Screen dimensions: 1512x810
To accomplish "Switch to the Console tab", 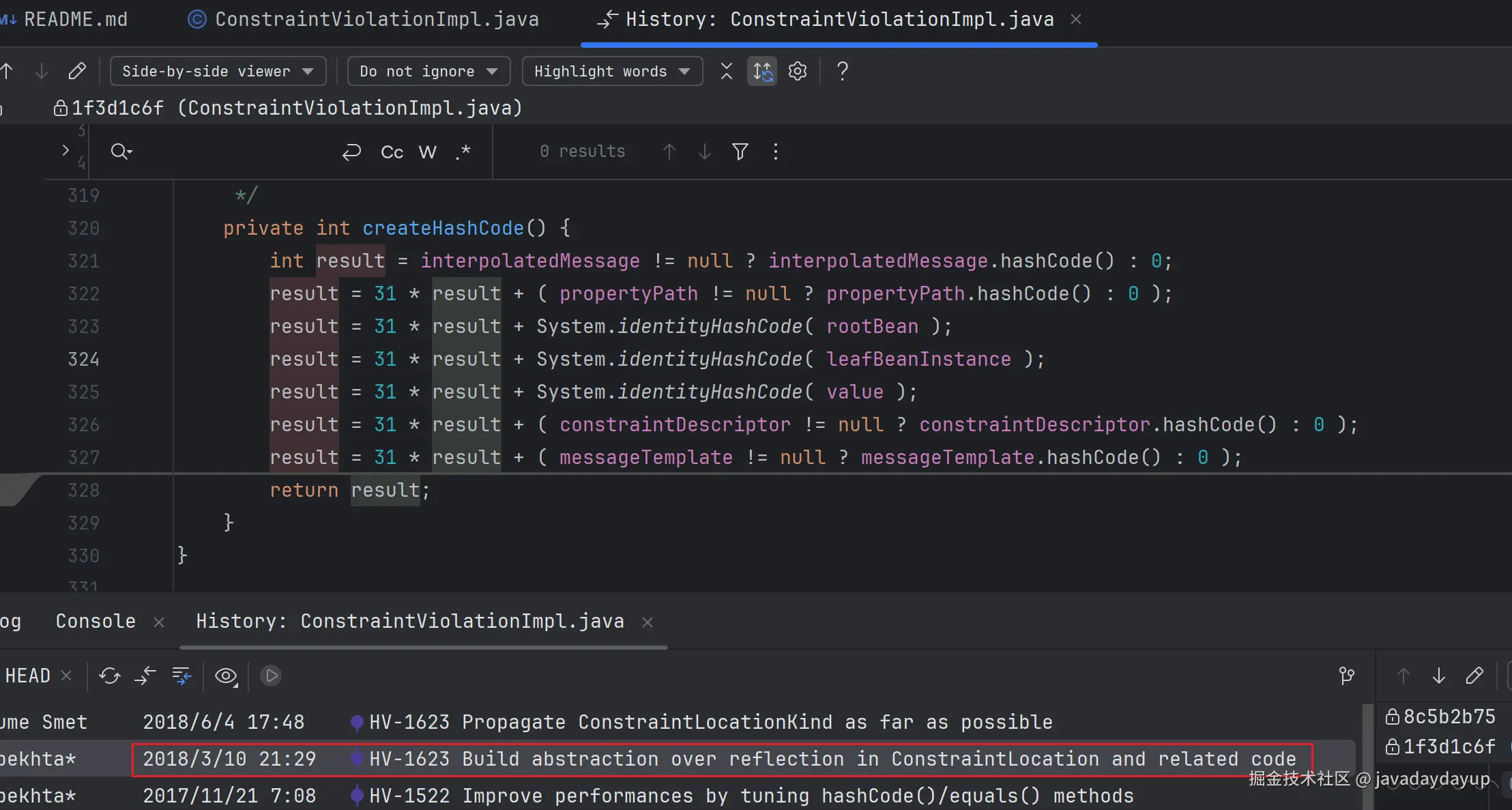I will 96,621.
